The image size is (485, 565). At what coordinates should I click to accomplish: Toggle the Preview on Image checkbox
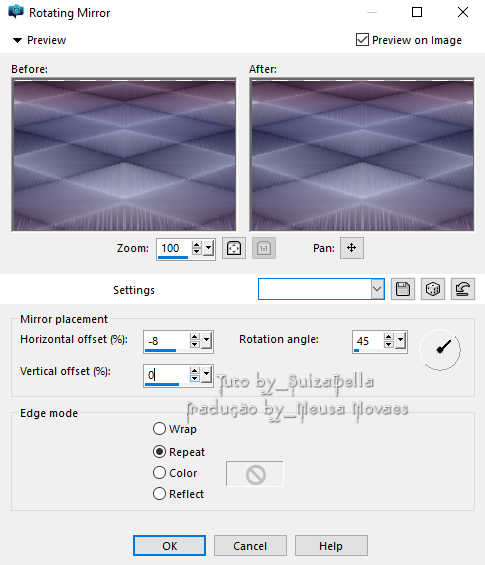click(x=362, y=40)
